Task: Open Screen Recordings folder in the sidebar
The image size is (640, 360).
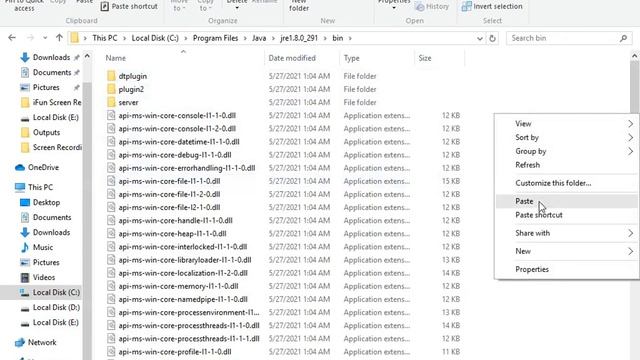Action: coord(57,147)
